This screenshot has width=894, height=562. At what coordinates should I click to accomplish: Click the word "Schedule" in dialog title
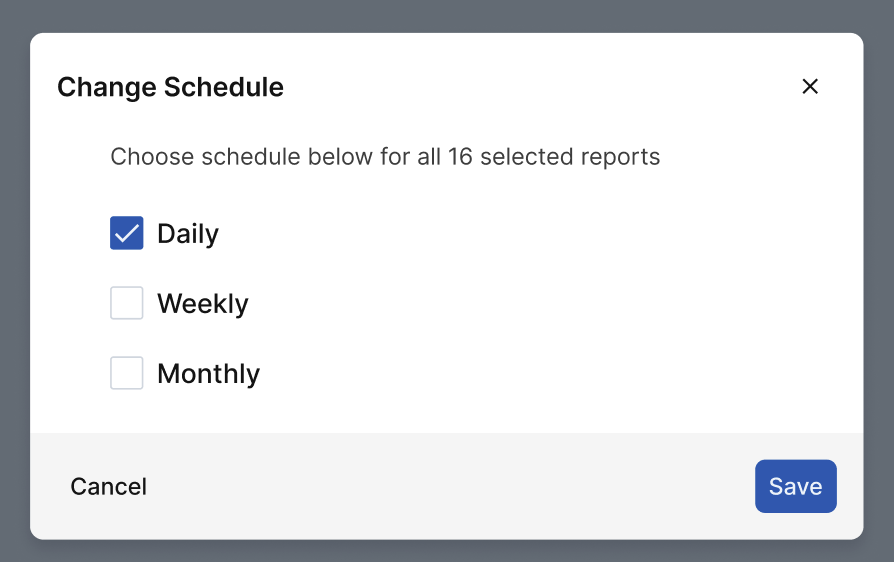(224, 88)
